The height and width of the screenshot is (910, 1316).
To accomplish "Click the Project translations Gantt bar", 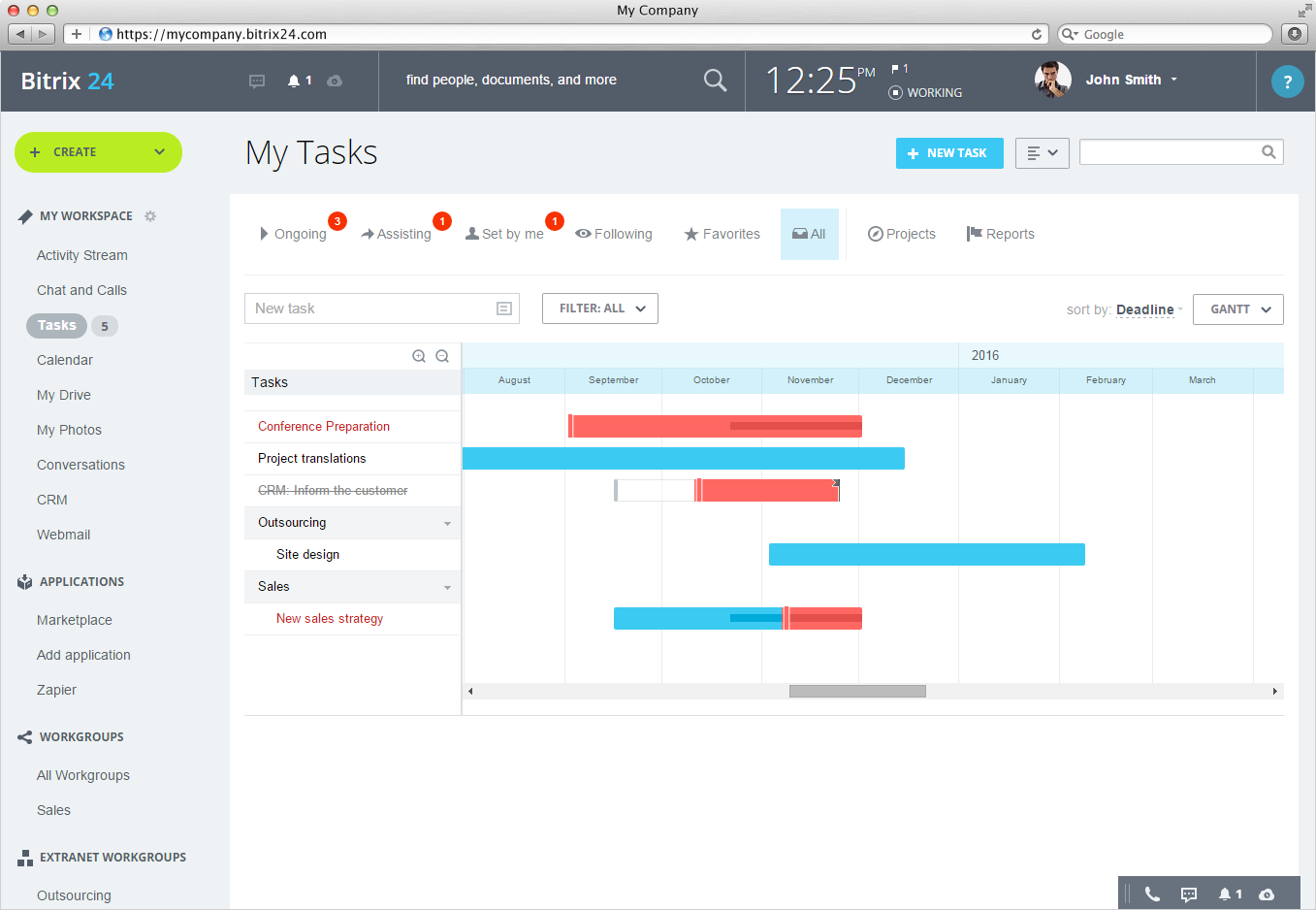I will coord(684,458).
